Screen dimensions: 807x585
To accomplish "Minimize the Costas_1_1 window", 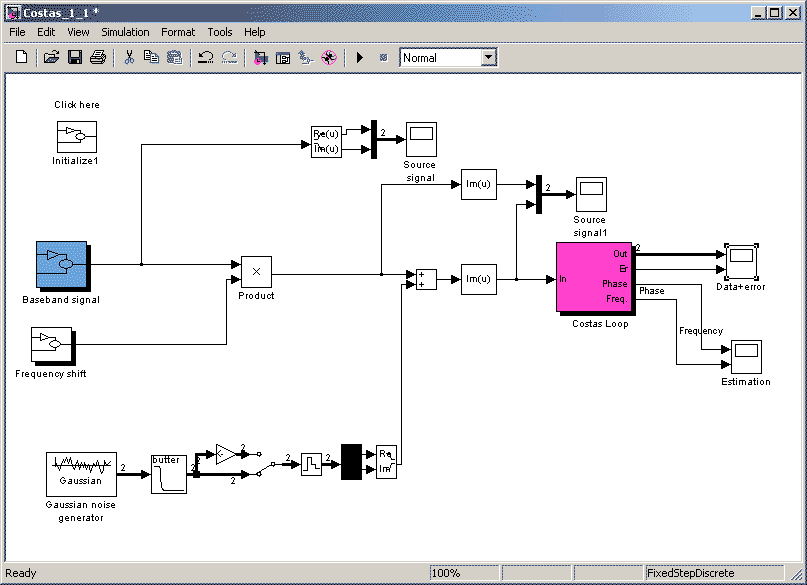I will [758, 13].
